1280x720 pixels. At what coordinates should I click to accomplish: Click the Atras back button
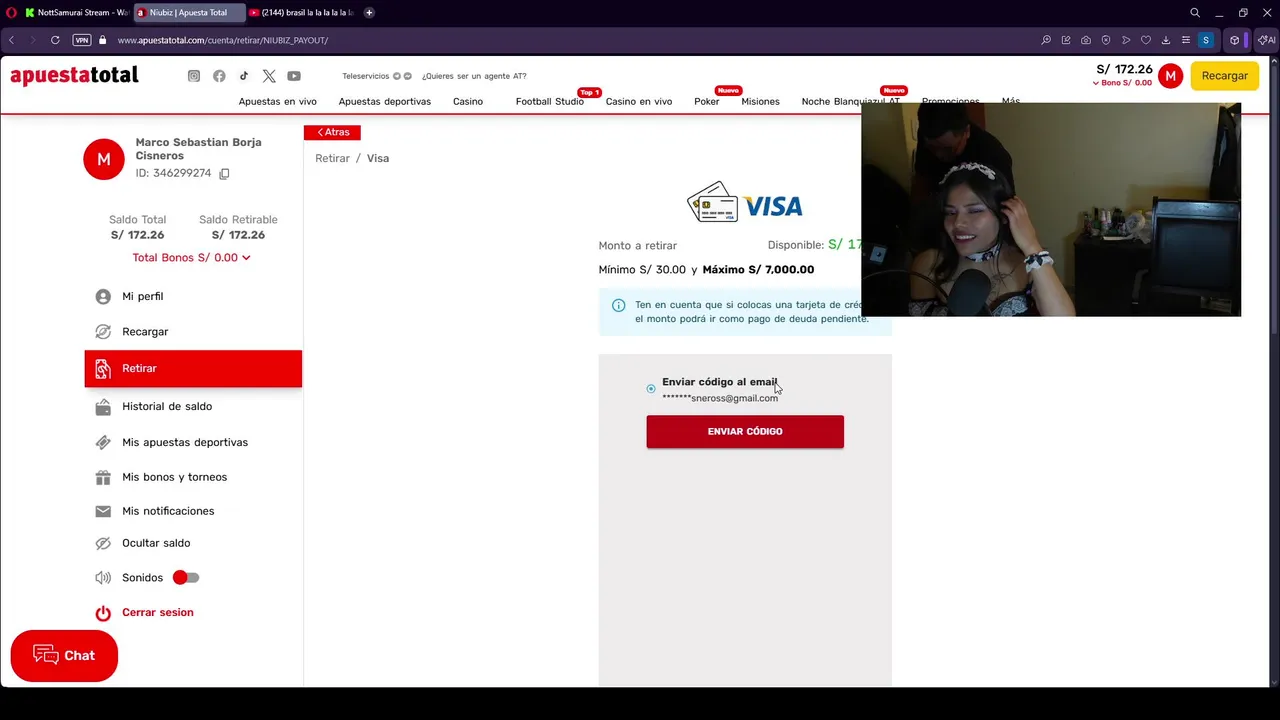[x=332, y=132]
